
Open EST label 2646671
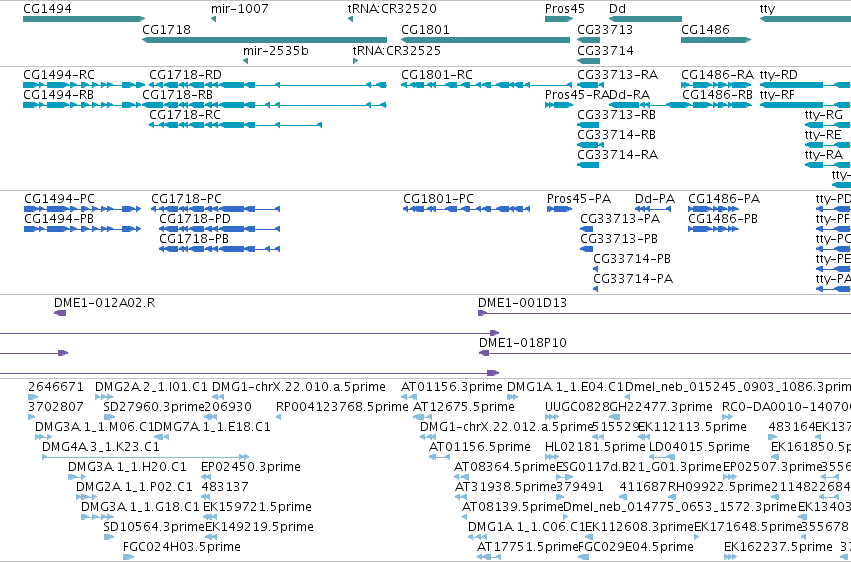point(56,387)
